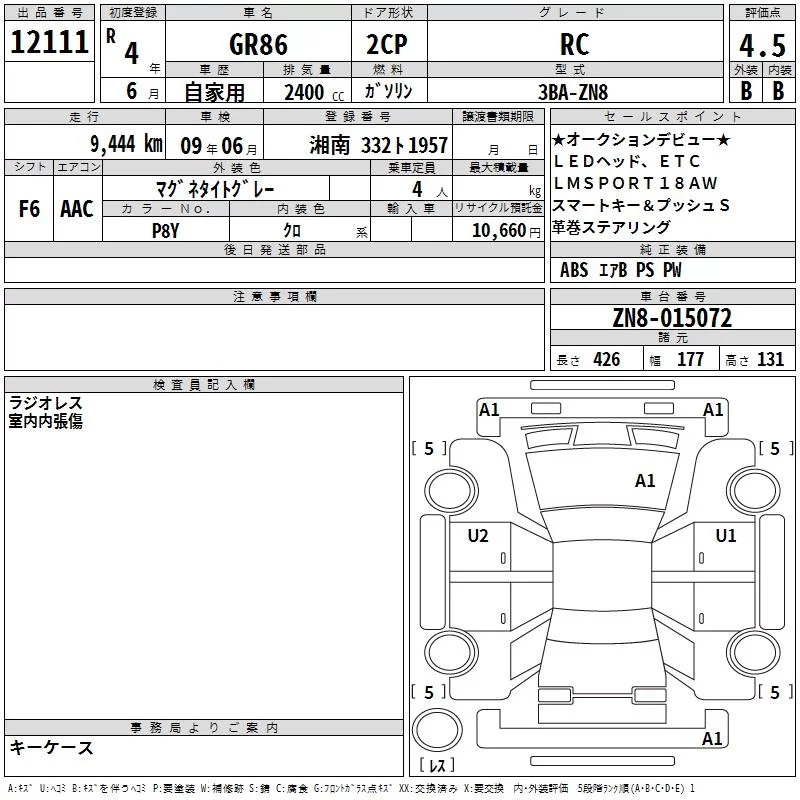Click the 注意事項欄 header

click(x=274, y=296)
